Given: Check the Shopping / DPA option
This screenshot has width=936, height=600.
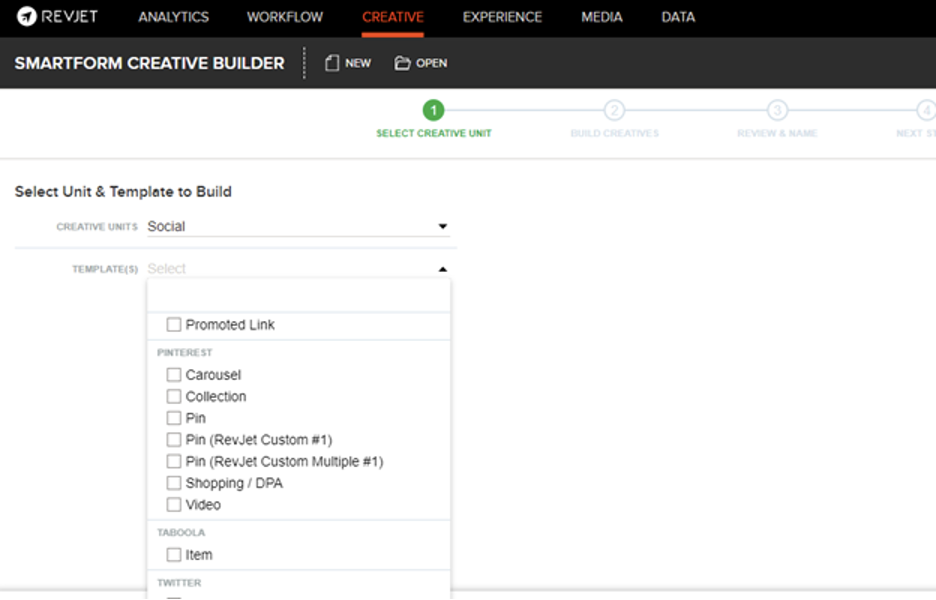Looking at the screenshot, I should click(174, 483).
